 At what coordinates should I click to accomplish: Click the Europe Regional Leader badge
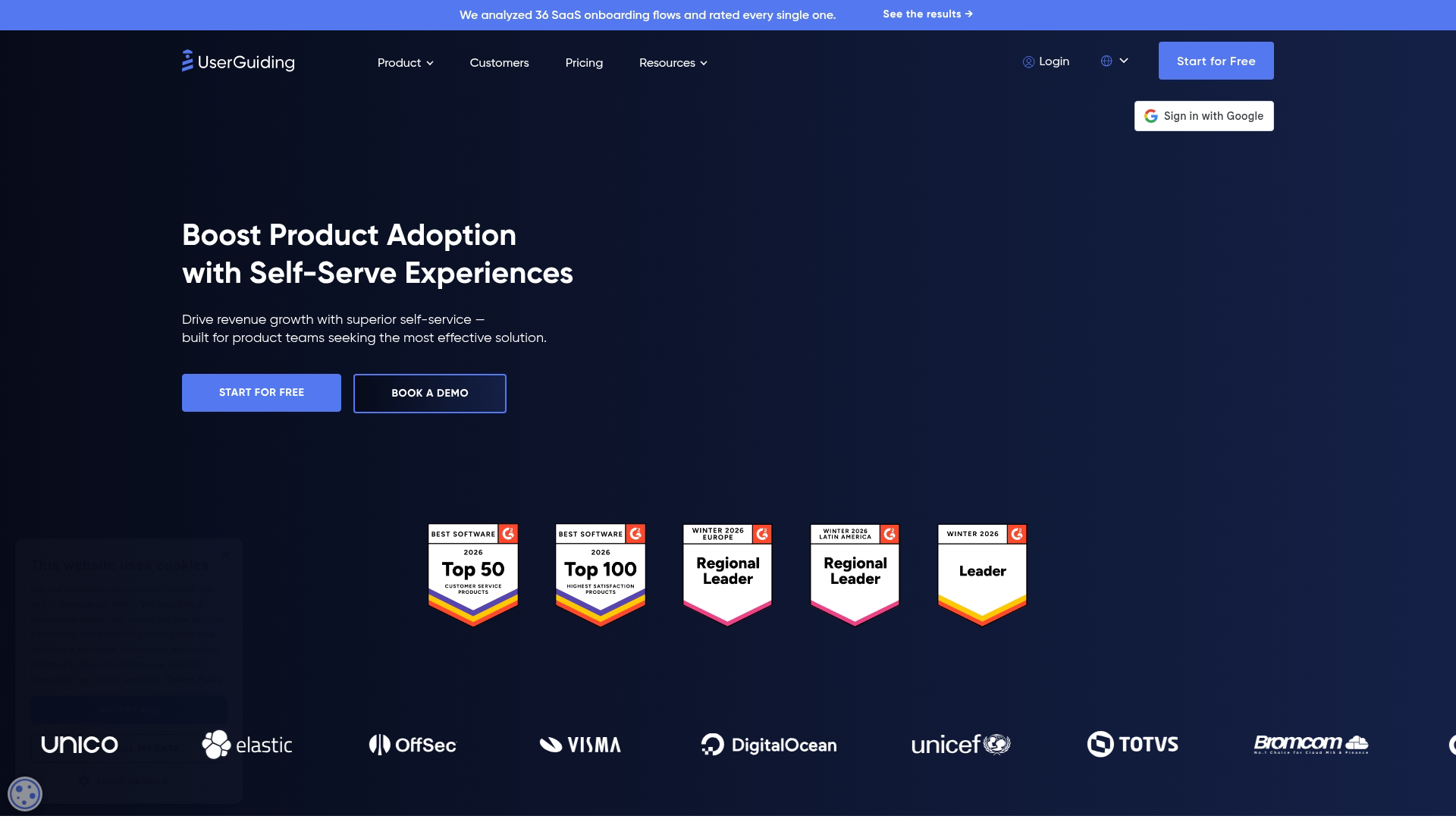(x=727, y=574)
